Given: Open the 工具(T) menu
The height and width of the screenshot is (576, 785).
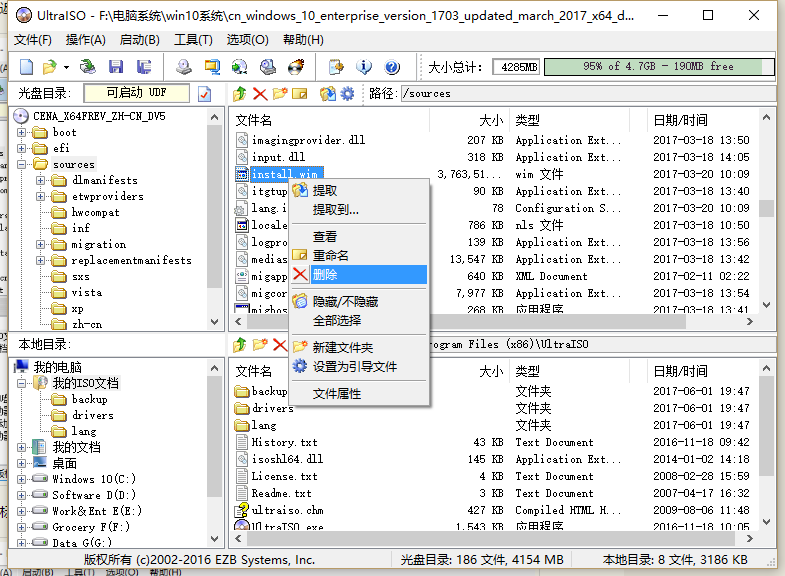Looking at the screenshot, I should pyautogui.click(x=193, y=40).
